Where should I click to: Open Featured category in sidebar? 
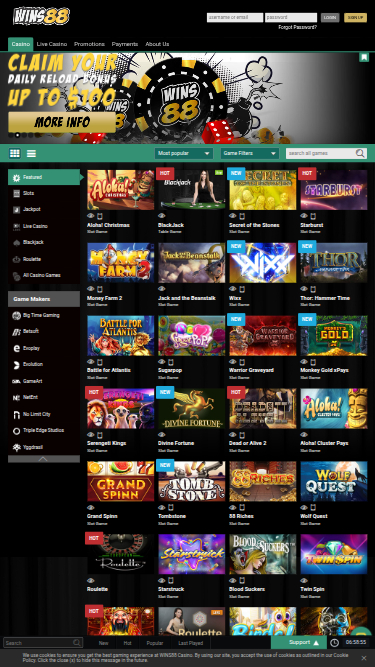(44, 177)
